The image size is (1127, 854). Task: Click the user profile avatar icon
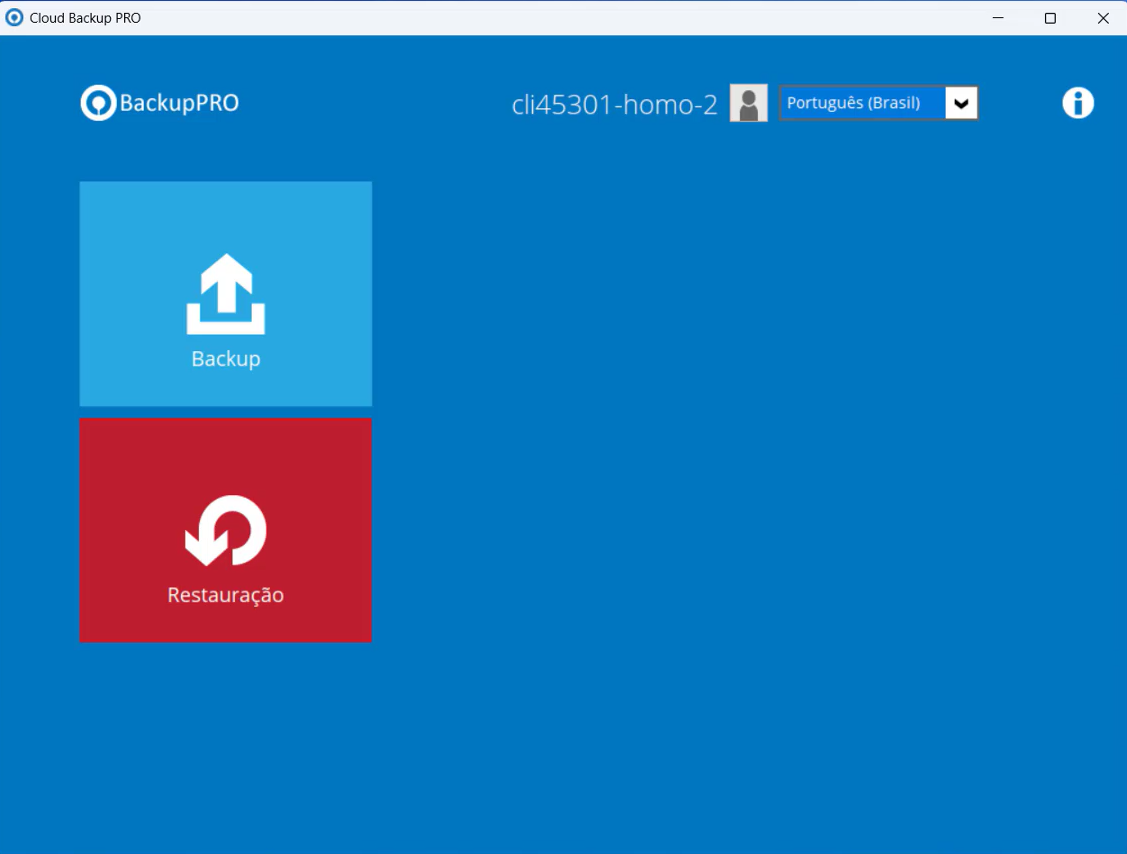pos(748,103)
